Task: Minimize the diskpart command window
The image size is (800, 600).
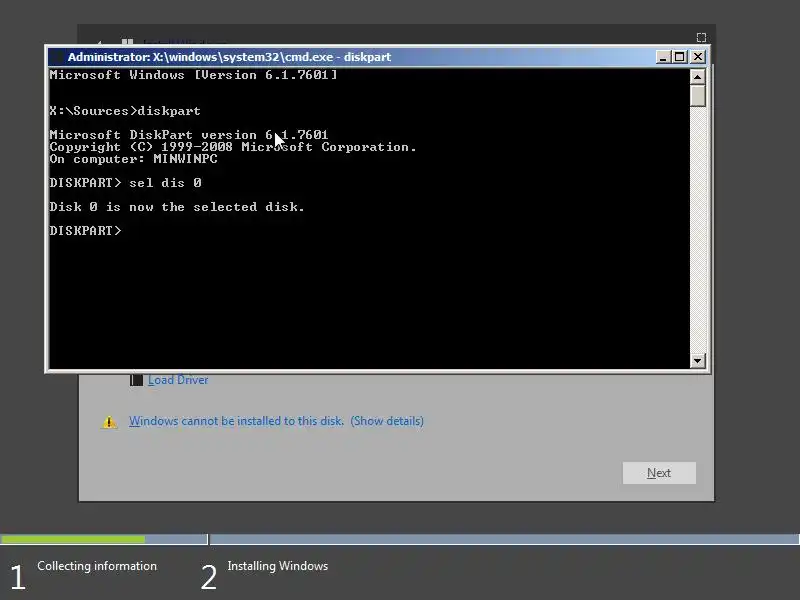Action: (x=662, y=57)
